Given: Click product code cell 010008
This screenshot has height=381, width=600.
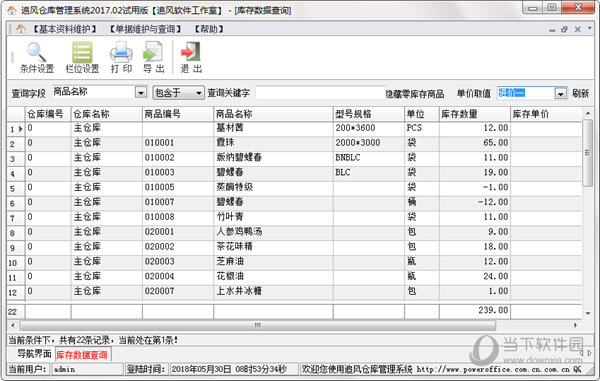Looking at the screenshot, I should point(178,217).
